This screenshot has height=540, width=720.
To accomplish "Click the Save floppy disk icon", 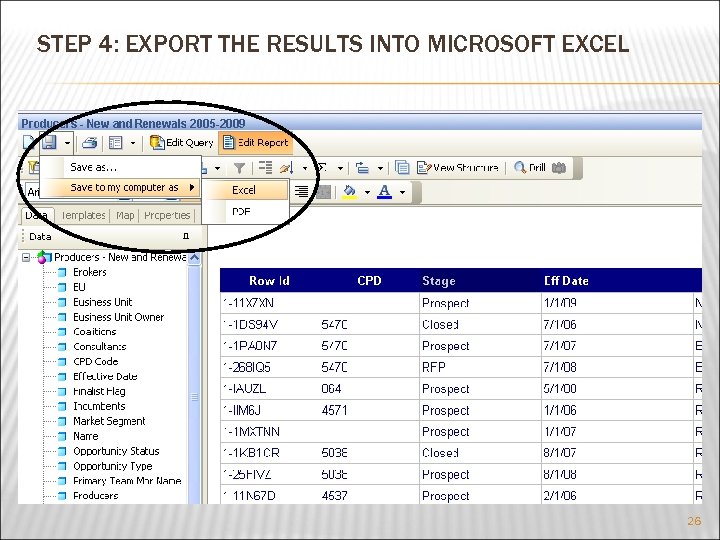I will click(49, 142).
